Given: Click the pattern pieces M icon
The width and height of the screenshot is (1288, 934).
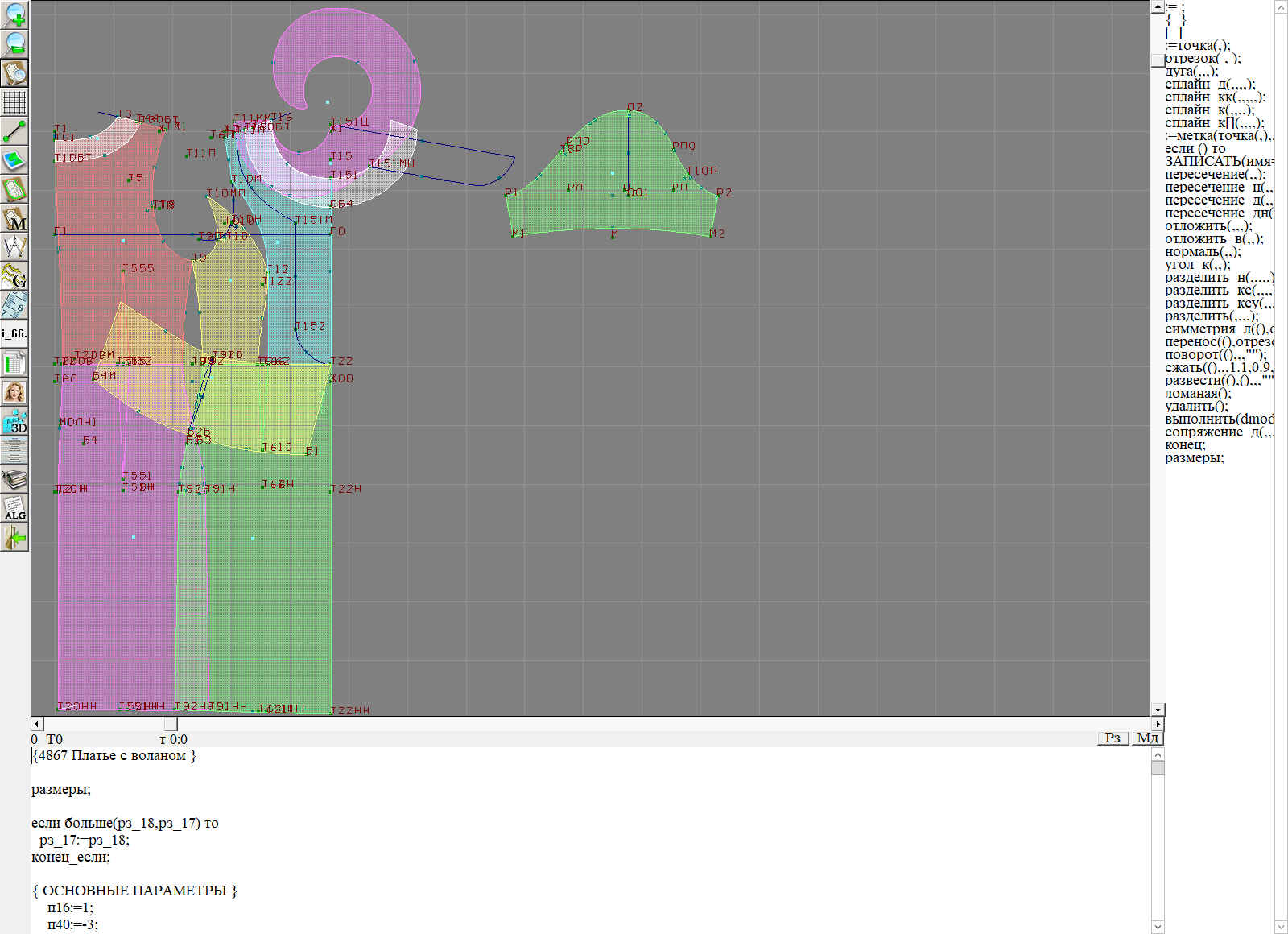Looking at the screenshot, I should [14, 218].
